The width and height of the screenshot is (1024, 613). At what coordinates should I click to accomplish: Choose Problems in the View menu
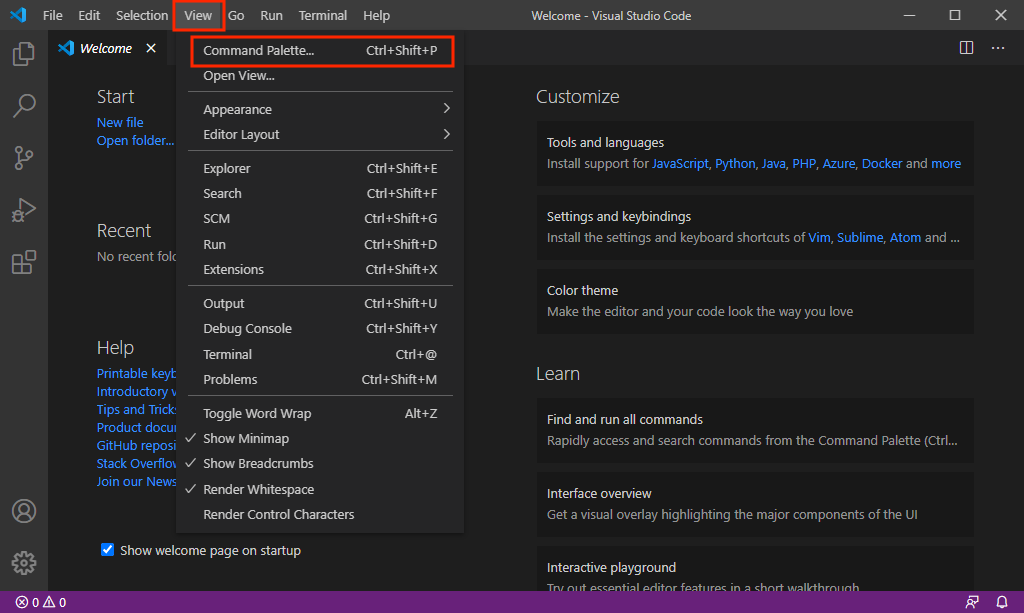320,379
